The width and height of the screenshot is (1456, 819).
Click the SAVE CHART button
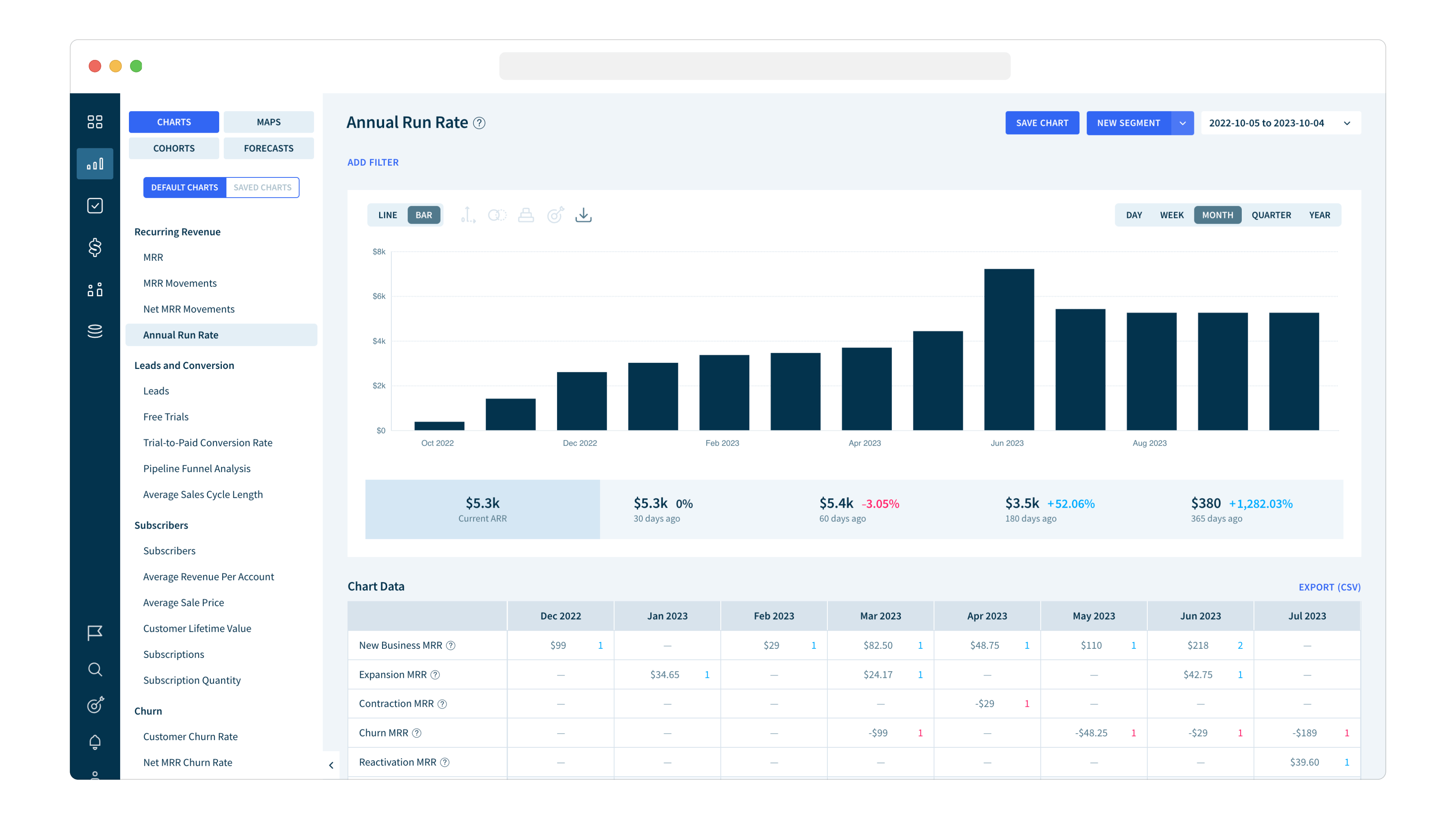tap(1042, 122)
